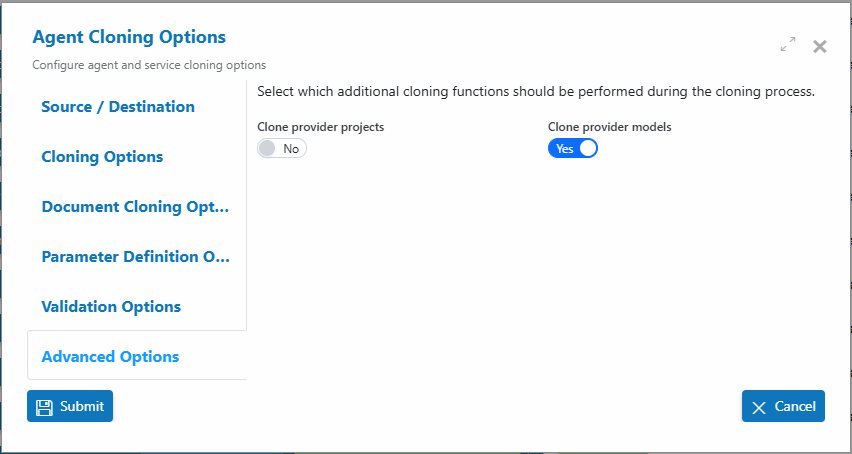Cancel the agent cloning dialog

point(783,406)
